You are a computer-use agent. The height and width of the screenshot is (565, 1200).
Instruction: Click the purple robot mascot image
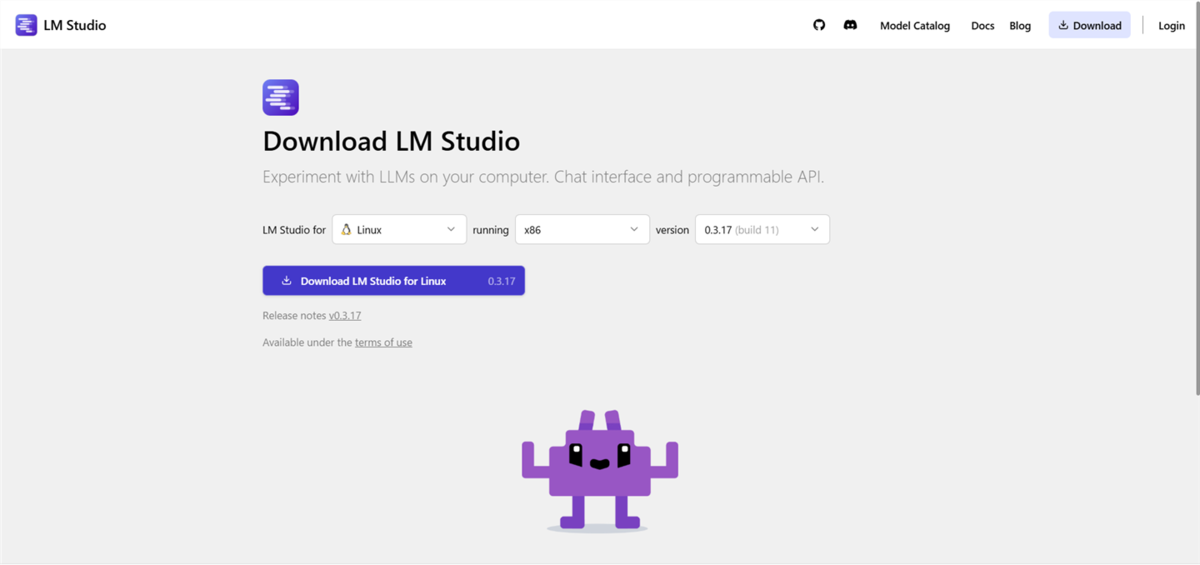pyautogui.click(x=600, y=470)
